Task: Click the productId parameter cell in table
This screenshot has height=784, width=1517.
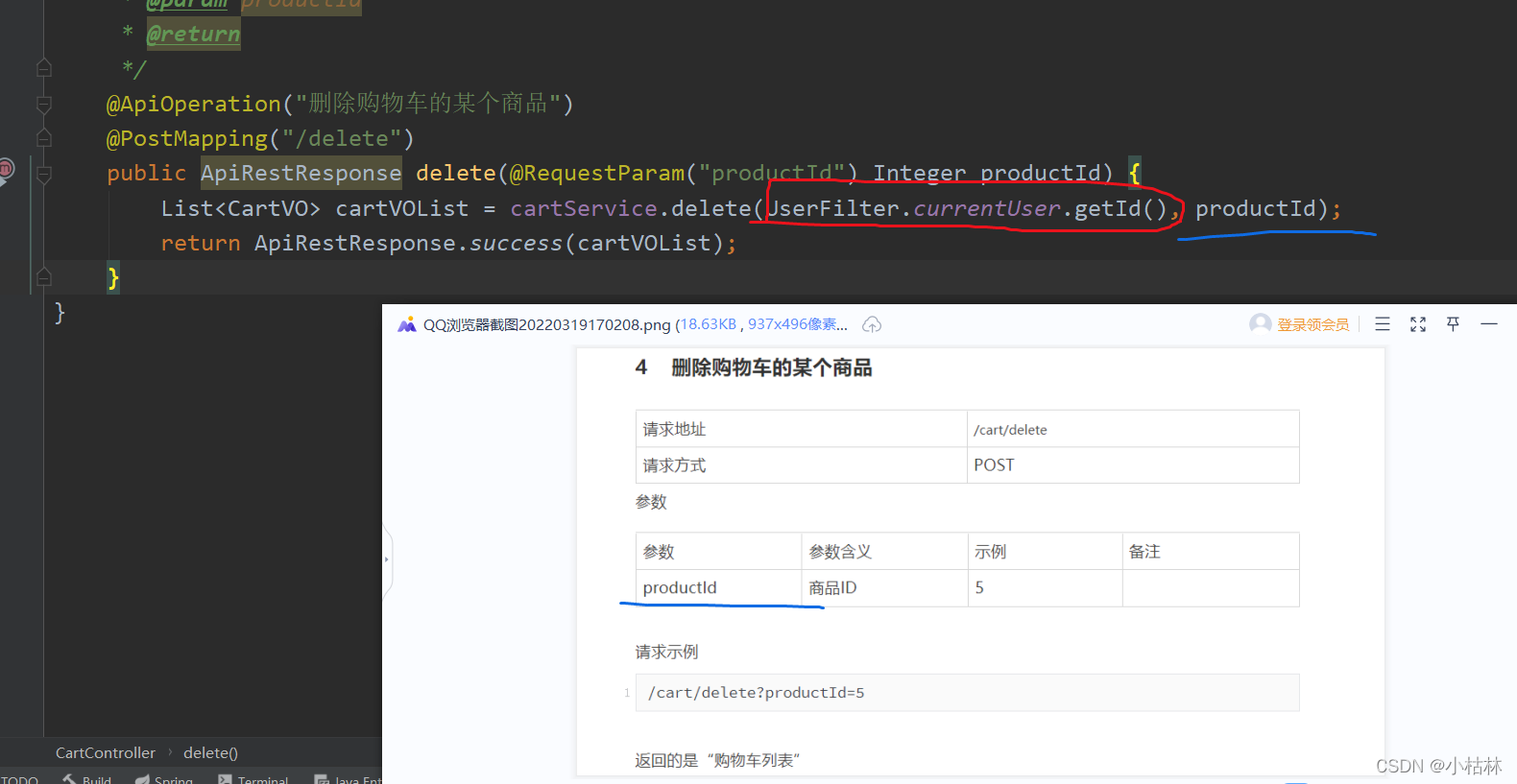Action: tap(719, 587)
